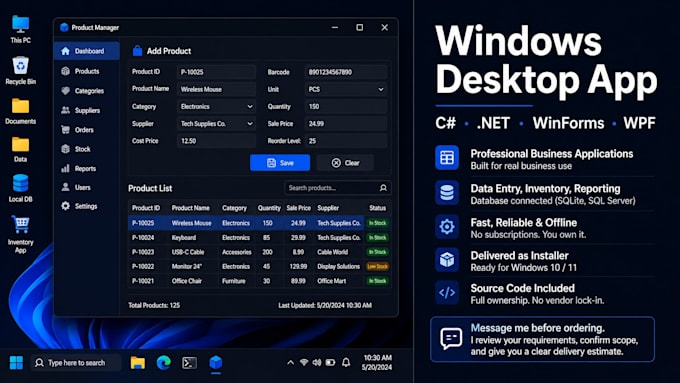The image size is (680, 383).
Task: Open Users in the sidebar
Action: pyautogui.click(x=87, y=187)
